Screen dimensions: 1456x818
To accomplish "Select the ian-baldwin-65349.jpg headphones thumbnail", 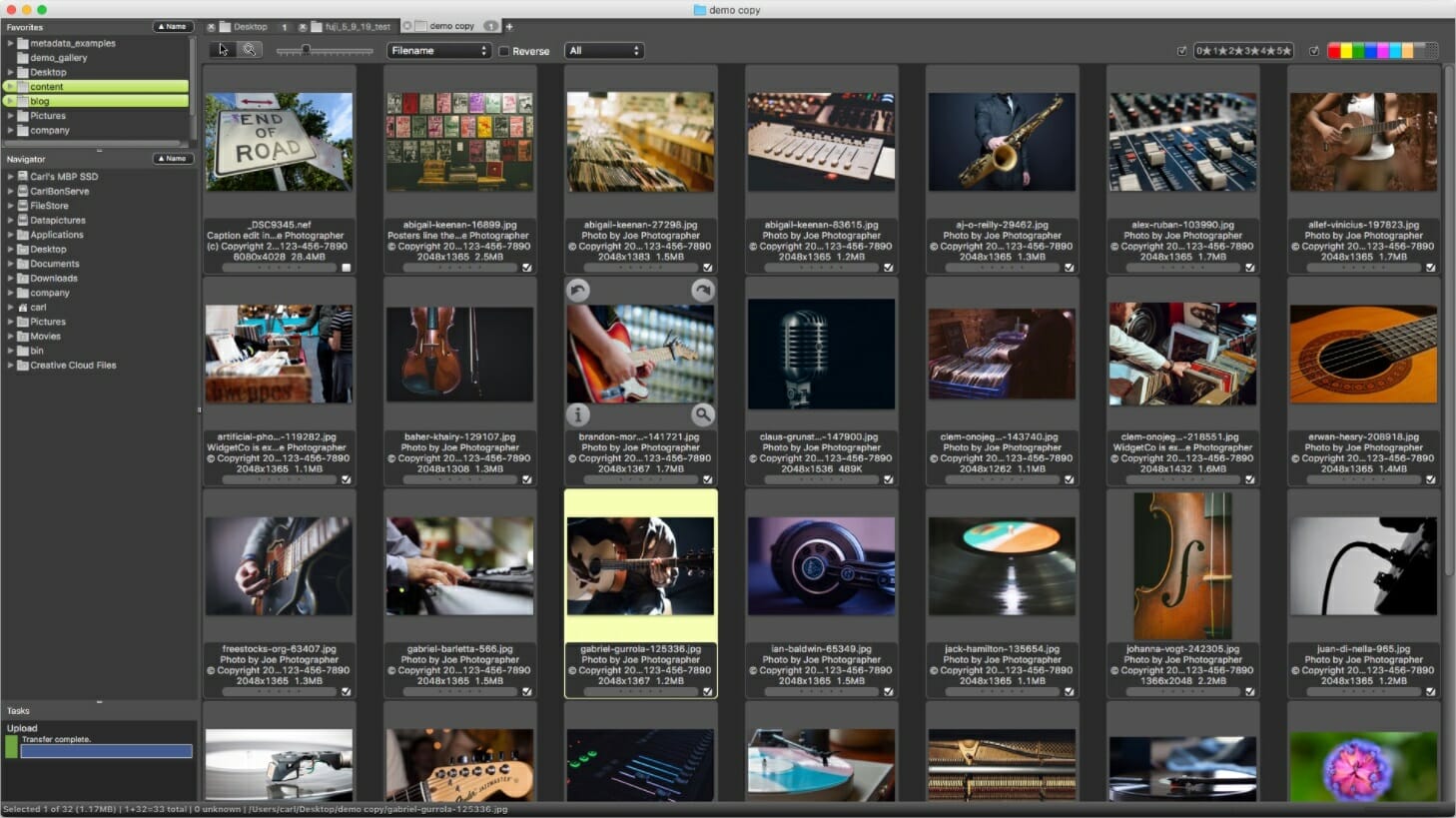I will [x=821, y=566].
